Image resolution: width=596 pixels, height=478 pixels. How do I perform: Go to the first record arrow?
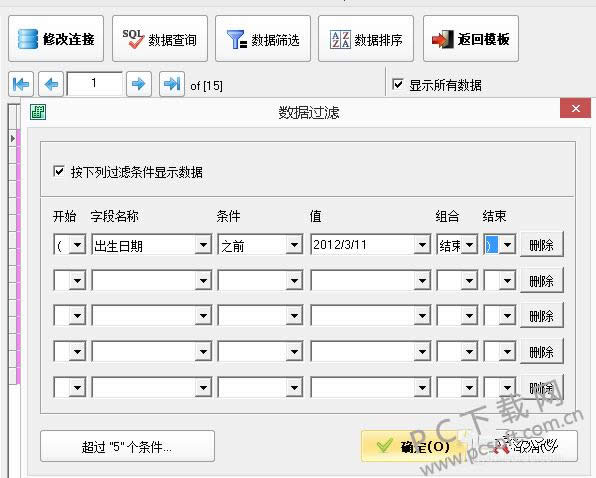coord(21,84)
